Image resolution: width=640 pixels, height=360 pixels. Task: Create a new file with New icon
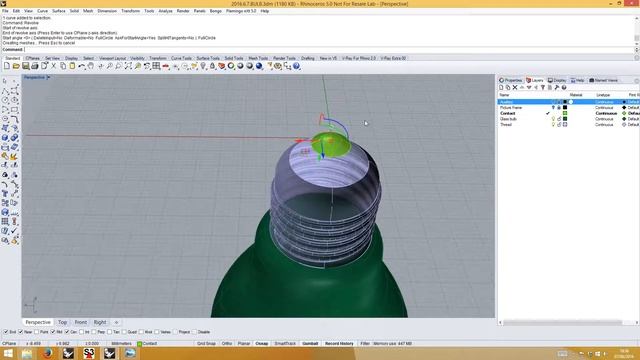(x=7, y=66)
